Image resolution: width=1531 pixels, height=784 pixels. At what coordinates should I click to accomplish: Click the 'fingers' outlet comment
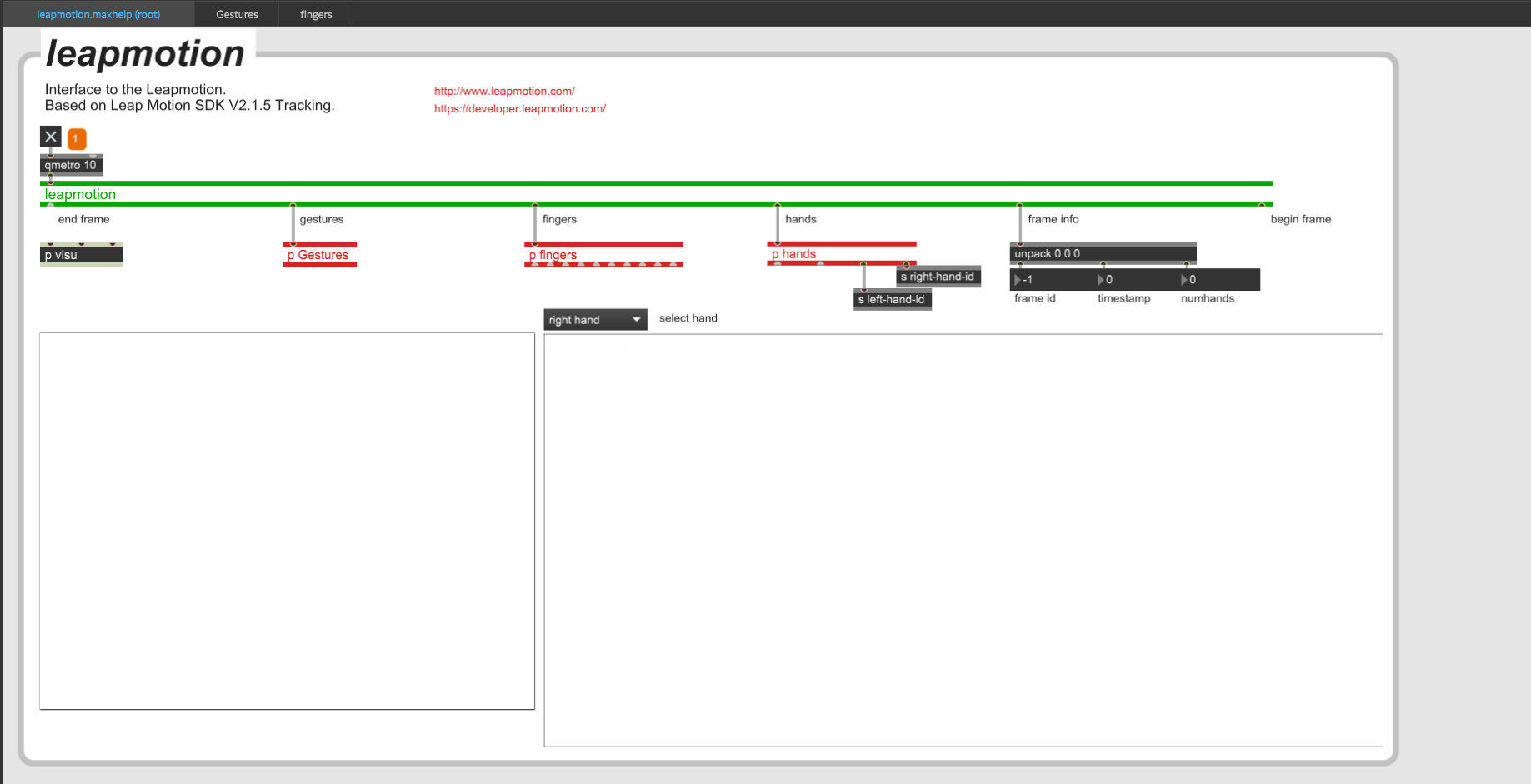559,219
